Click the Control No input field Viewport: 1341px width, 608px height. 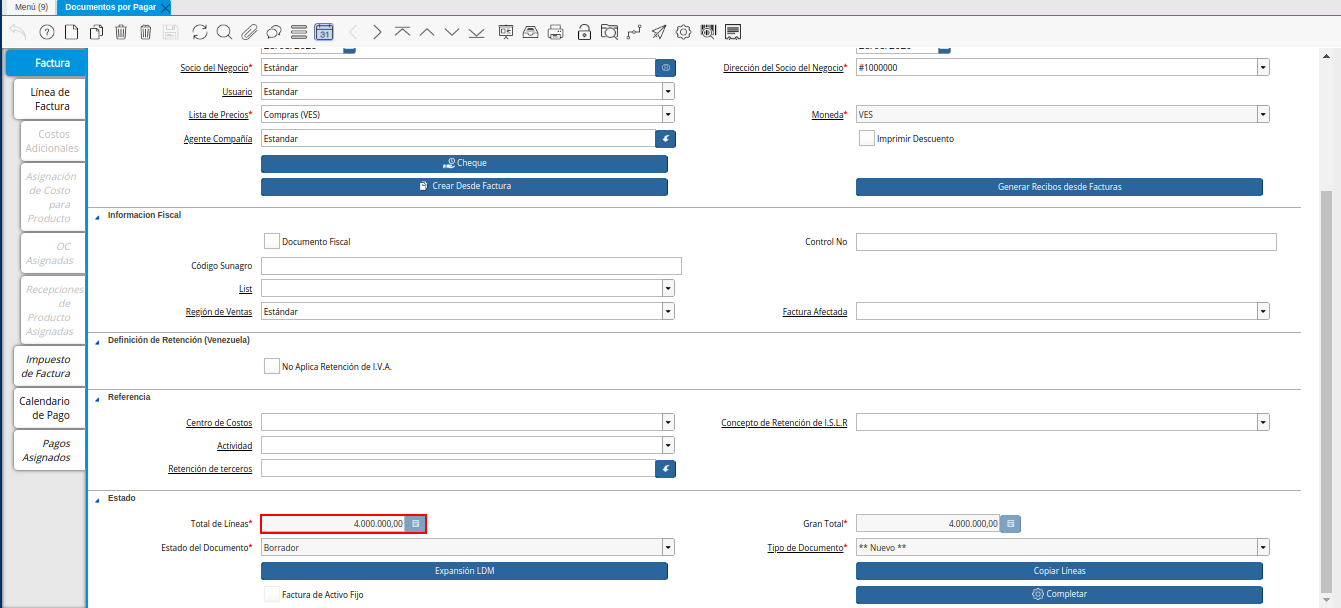coord(1066,242)
